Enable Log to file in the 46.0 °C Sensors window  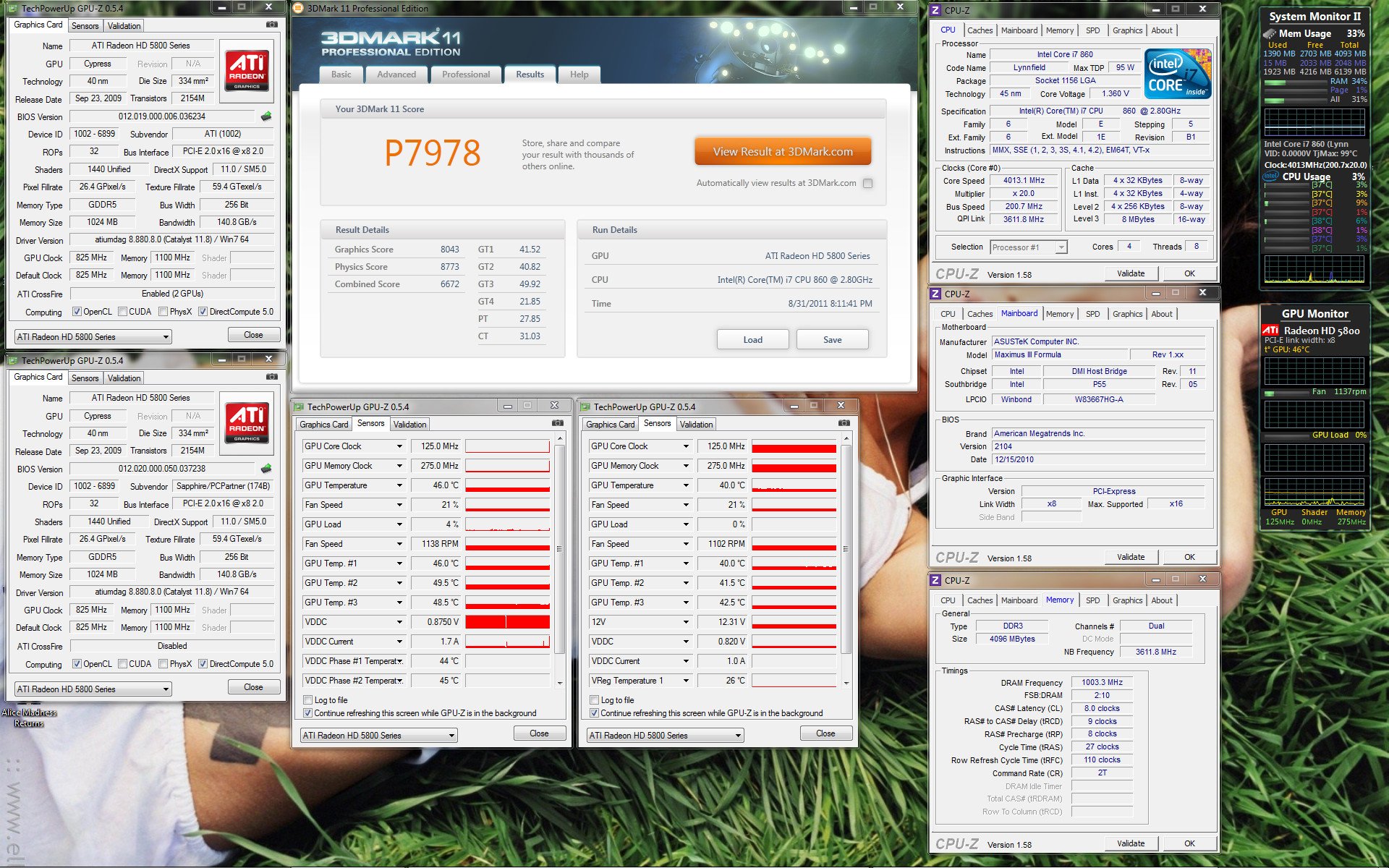click(x=308, y=700)
